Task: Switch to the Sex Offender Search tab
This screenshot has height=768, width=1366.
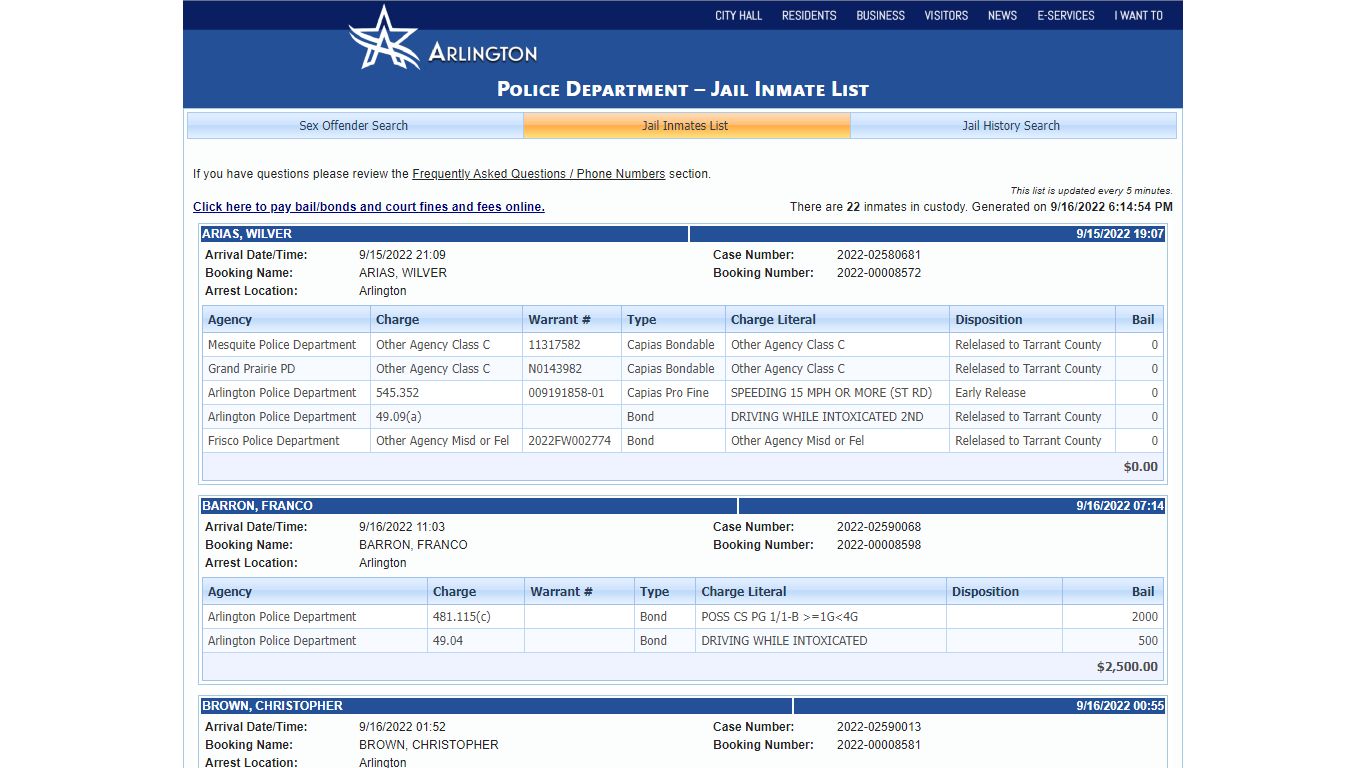Action: (354, 125)
